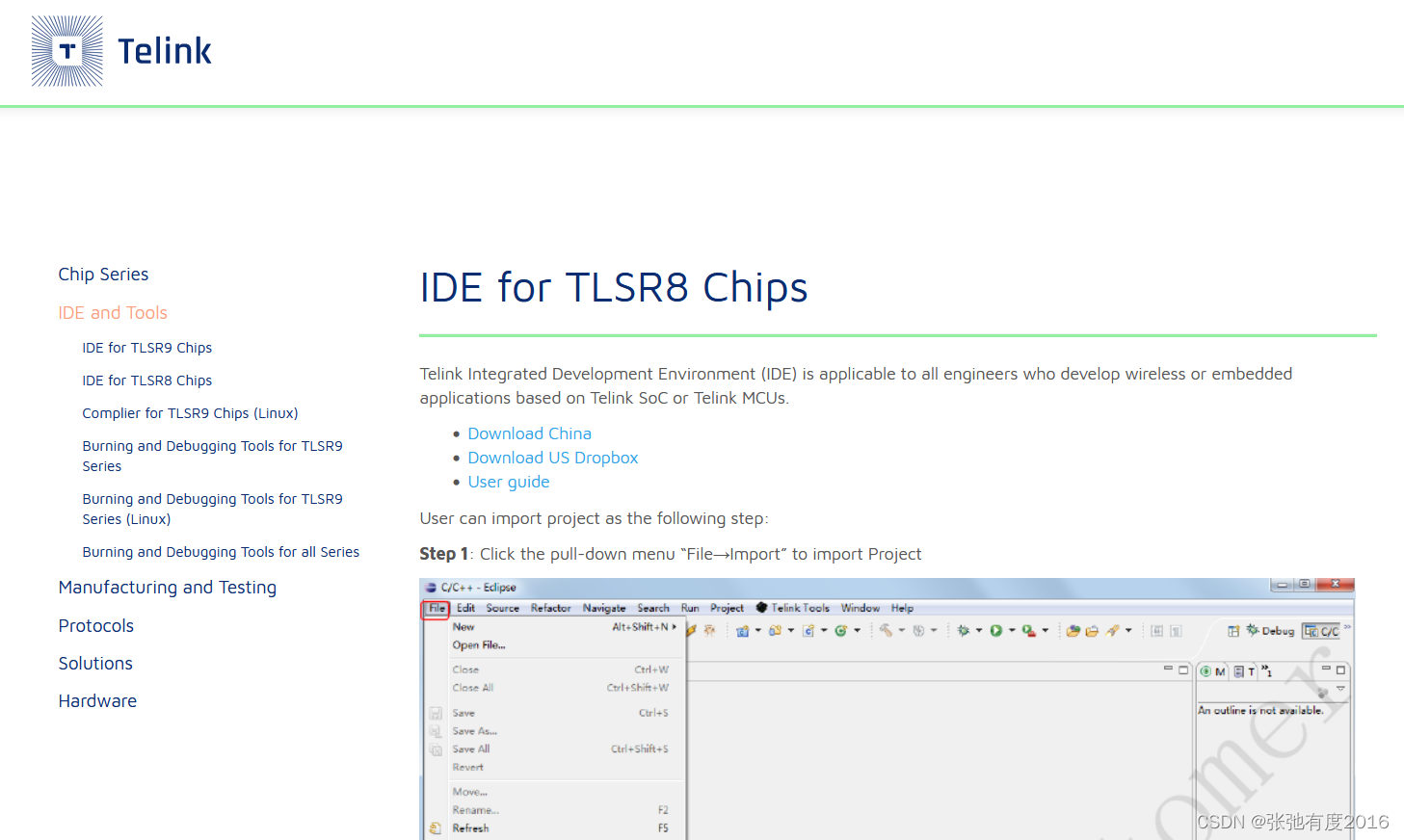Click the New Source File toolbar icon
The height and width of the screenshot is (840, 1404).
(808, 631)
